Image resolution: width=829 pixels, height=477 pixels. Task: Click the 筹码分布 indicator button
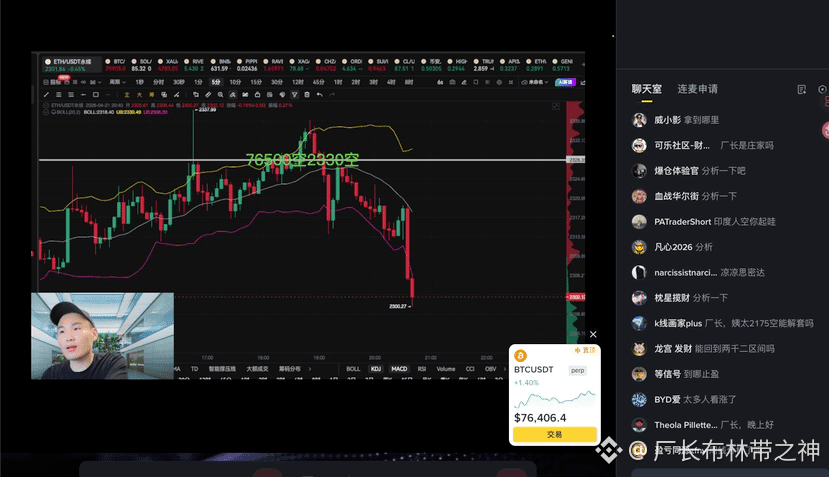pyautogui.click(x=290, y=369)
